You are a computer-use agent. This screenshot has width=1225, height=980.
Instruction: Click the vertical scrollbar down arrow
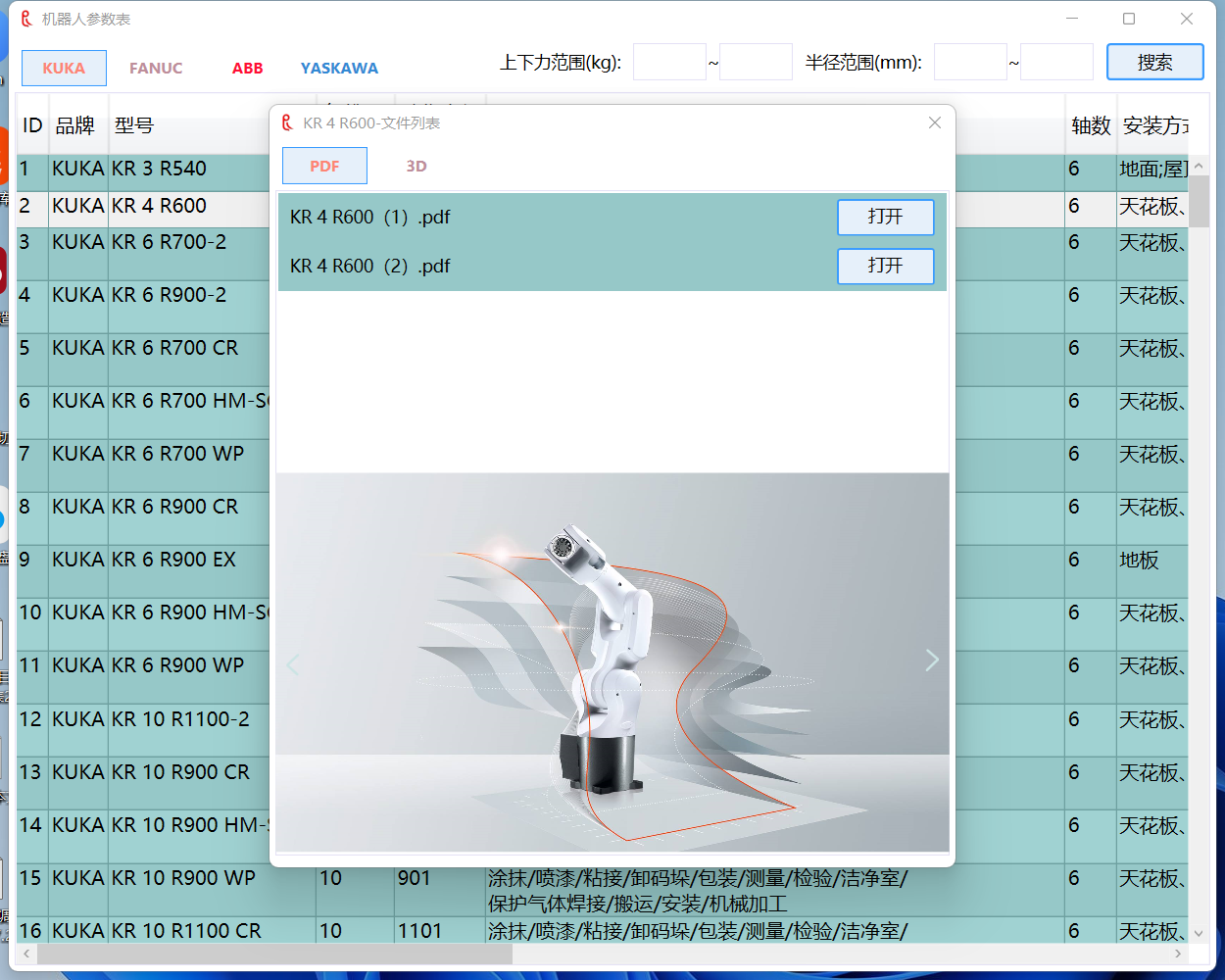(1199, 934)
